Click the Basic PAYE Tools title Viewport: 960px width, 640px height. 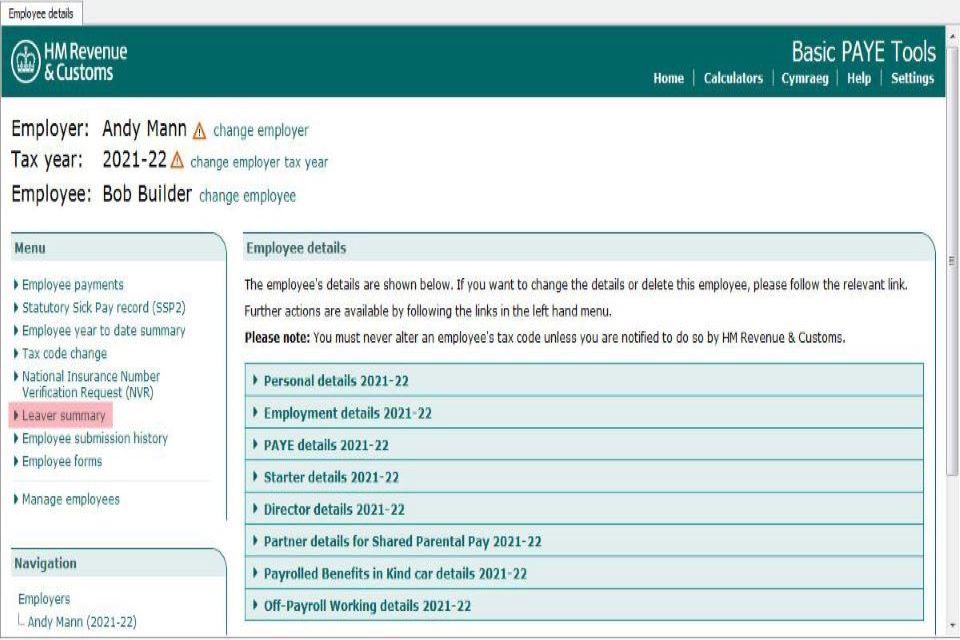tap(863, 51)
